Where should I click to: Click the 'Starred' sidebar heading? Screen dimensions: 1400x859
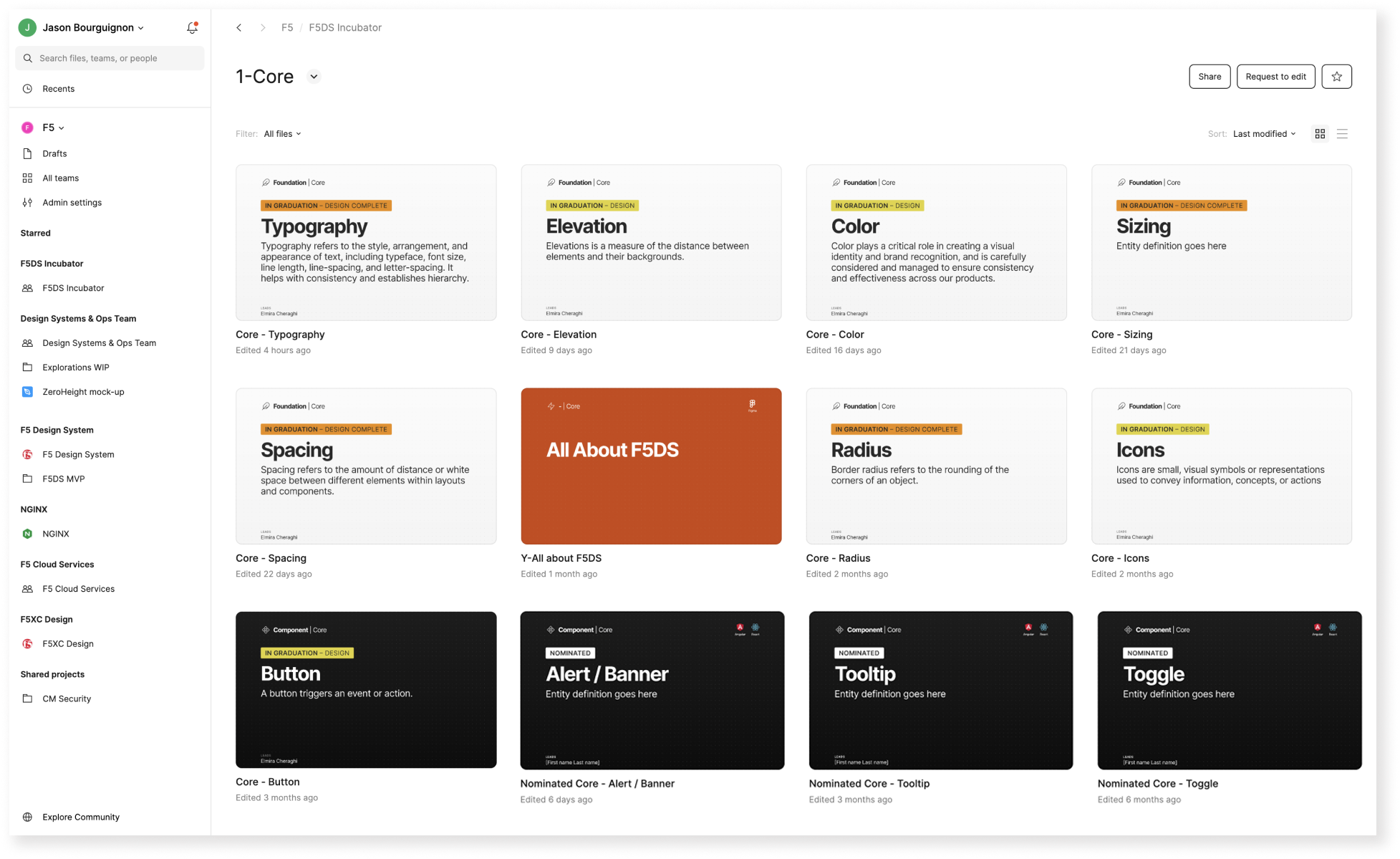[x=35, y=233]
